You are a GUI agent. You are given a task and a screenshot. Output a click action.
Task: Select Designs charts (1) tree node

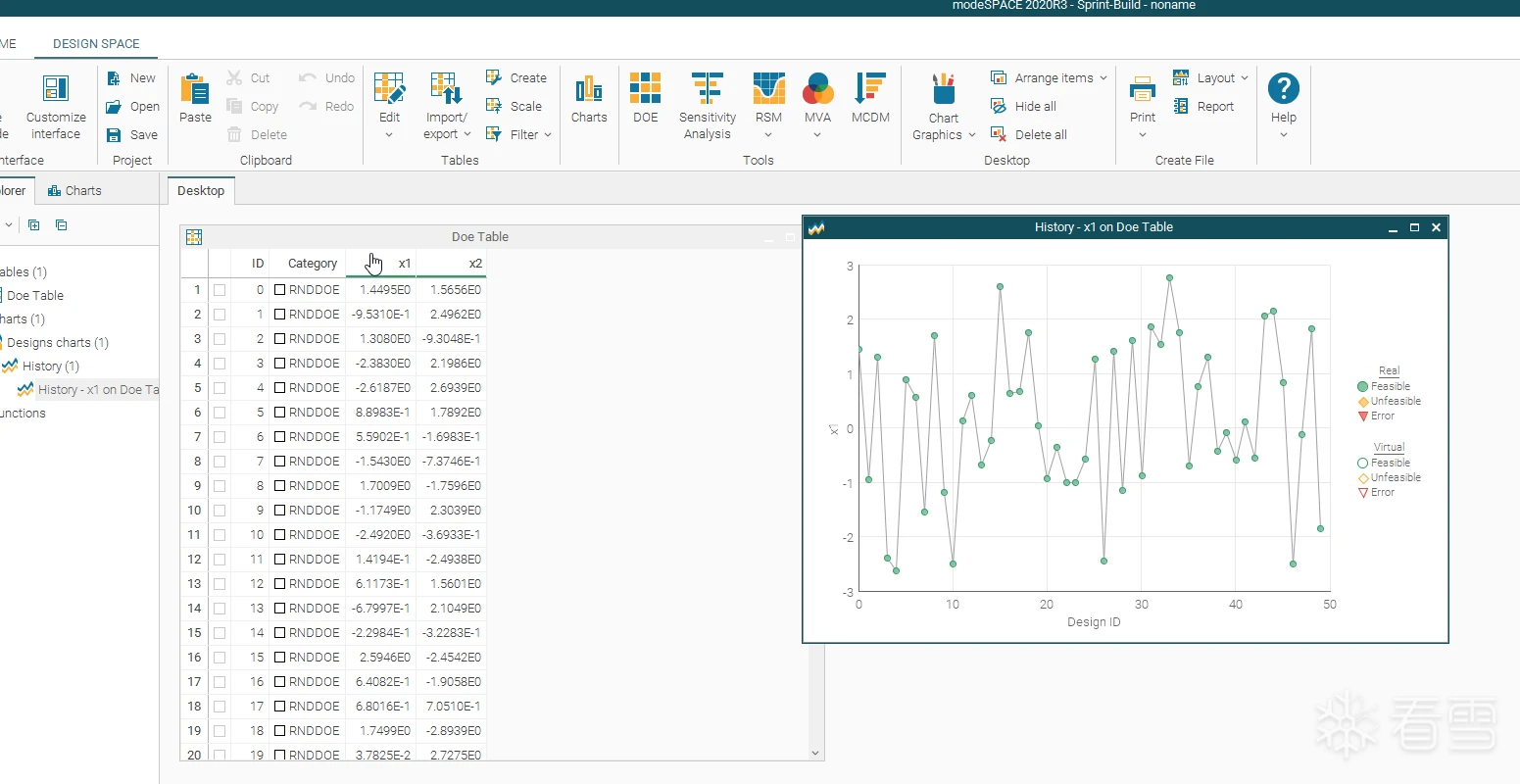tap(57, 343)
